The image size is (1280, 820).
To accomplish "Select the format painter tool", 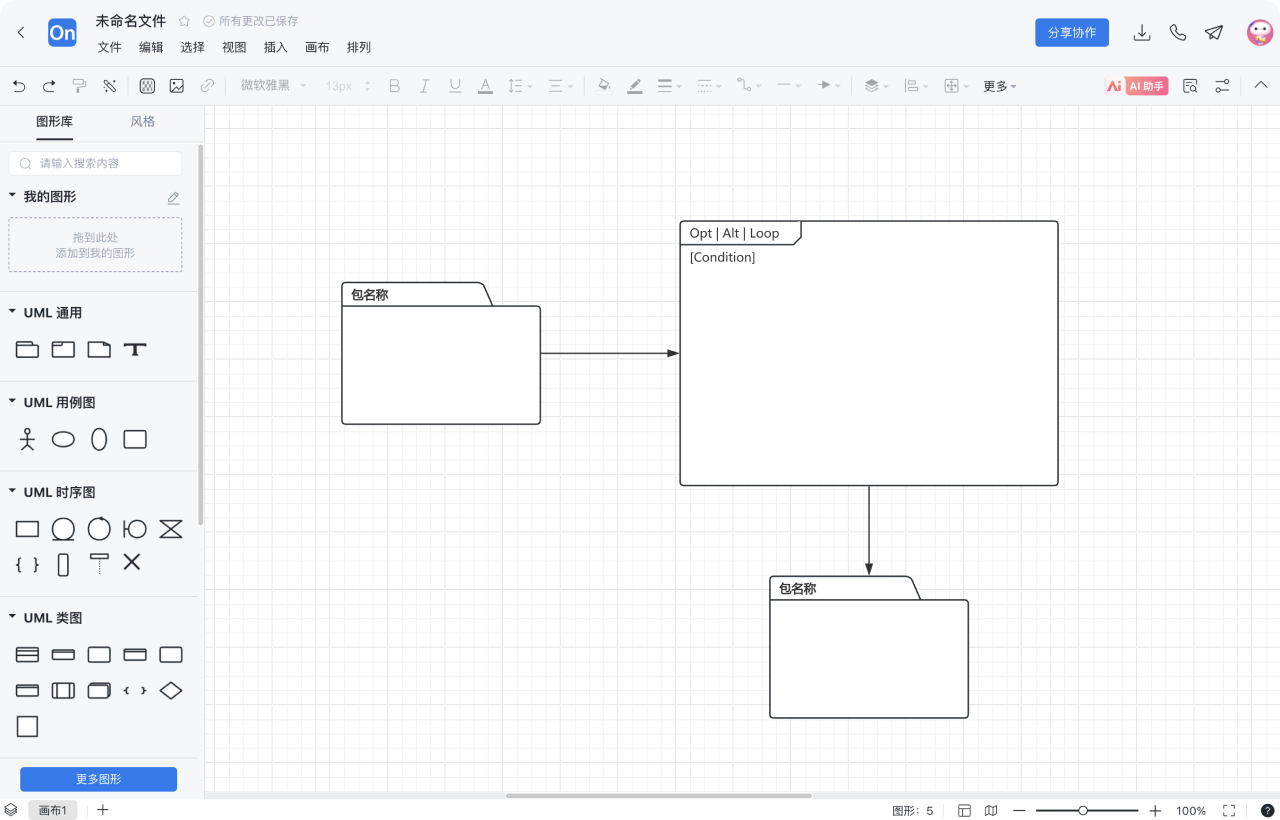I will tap(80, 86).
